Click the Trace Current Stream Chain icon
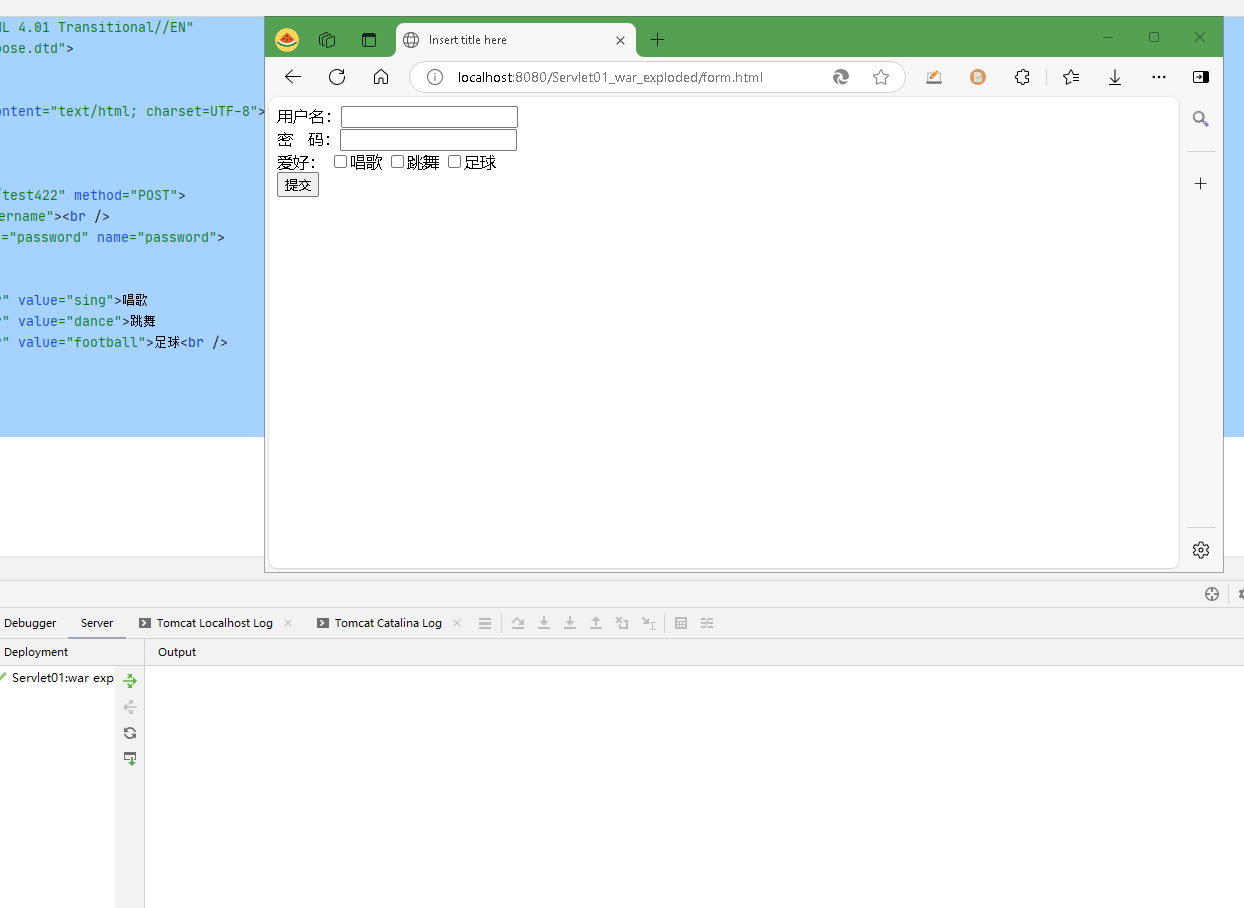This screenshot has width=1244, height=908. [707, 623]
